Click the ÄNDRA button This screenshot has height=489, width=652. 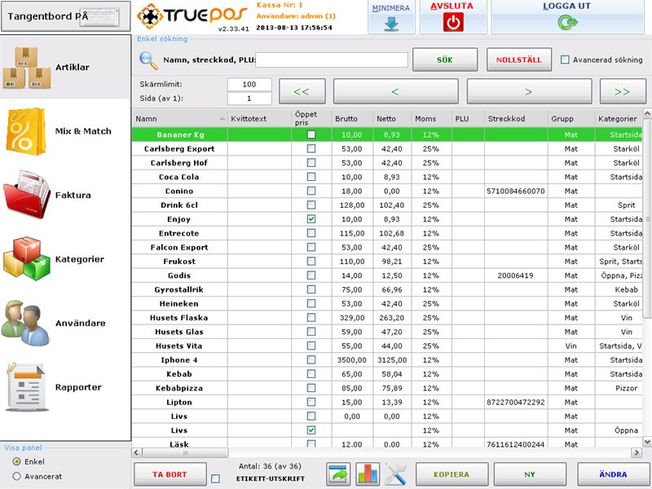(x=613, y=474)
